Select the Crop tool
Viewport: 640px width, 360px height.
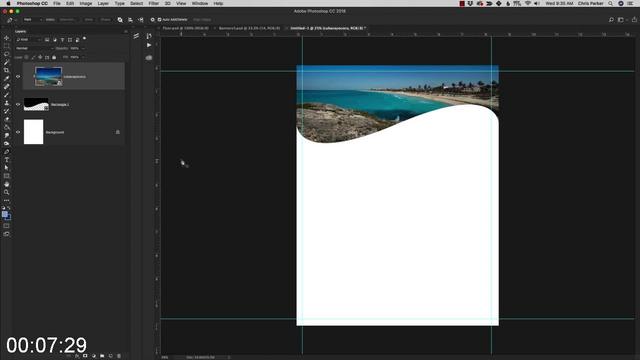click(7, 70)
